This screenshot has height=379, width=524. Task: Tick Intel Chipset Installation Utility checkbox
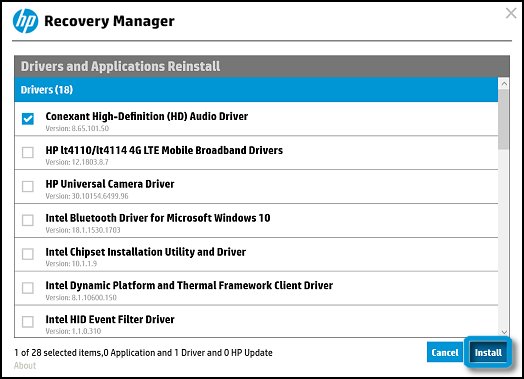(28, 254)
